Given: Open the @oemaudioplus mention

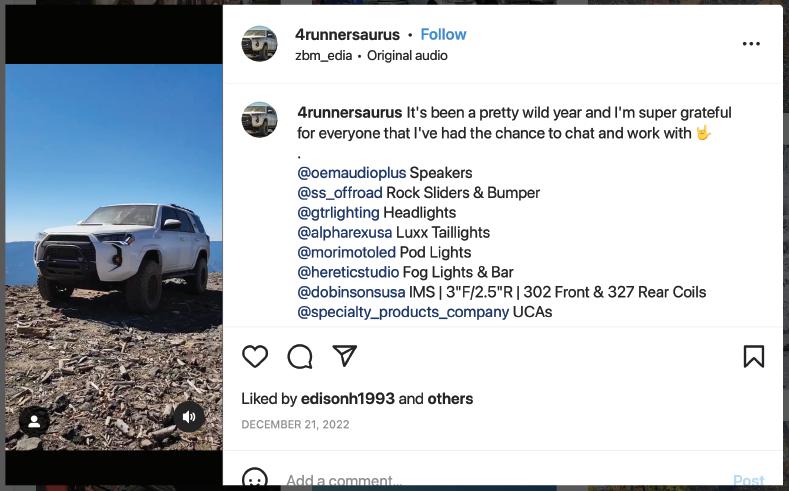Looking at the screenshot, I should tap(352, 173).
